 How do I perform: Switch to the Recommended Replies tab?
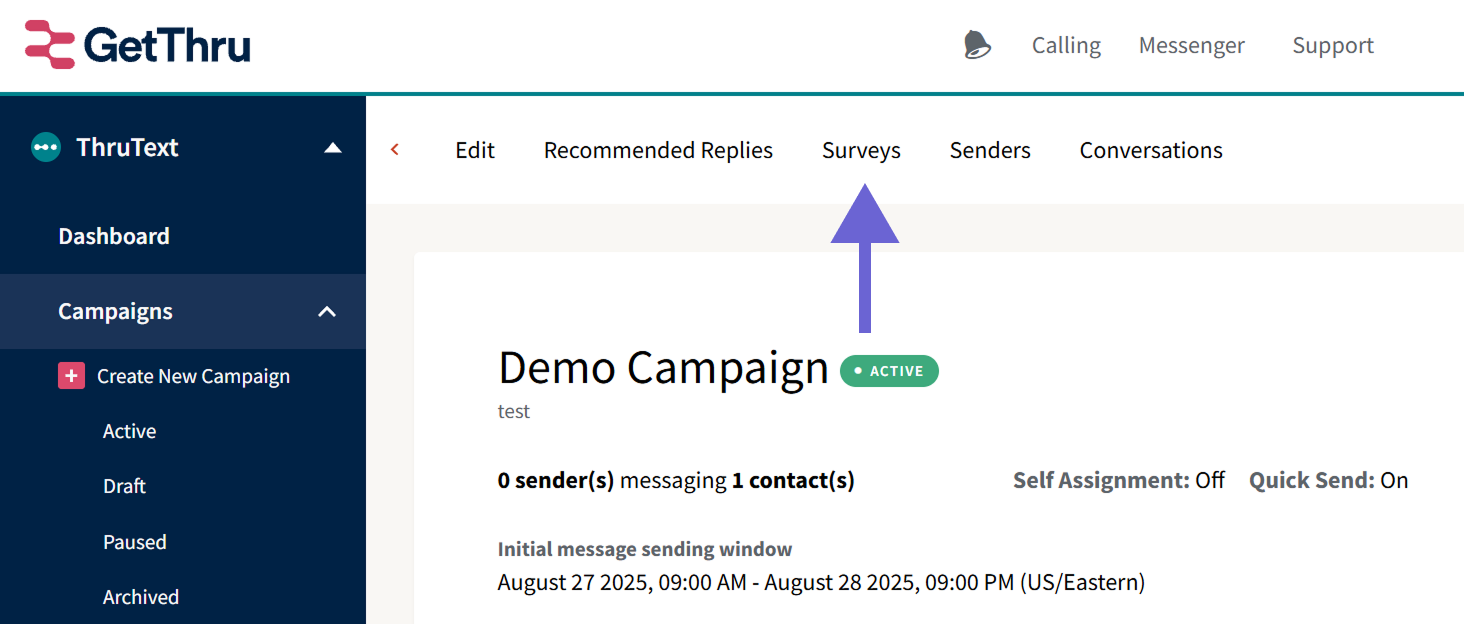pos(658,150)
